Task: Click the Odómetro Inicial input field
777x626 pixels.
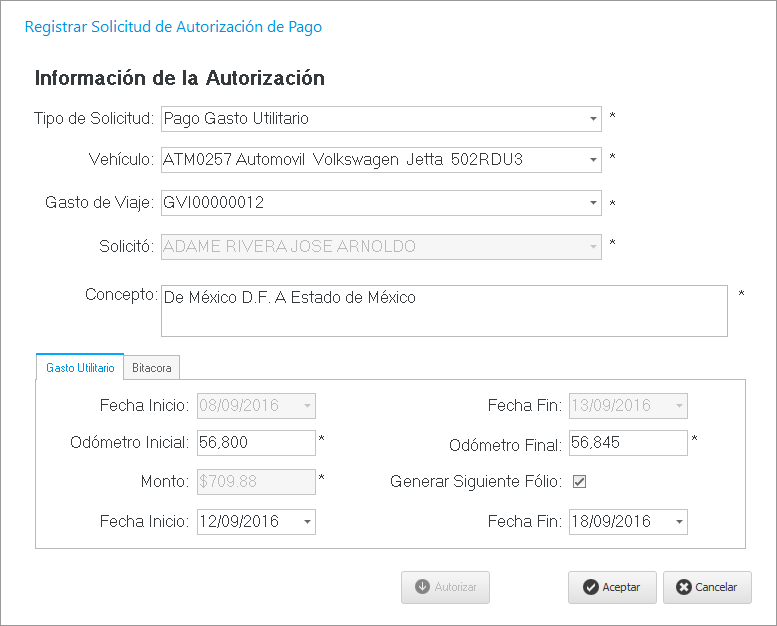Action: 256,442
